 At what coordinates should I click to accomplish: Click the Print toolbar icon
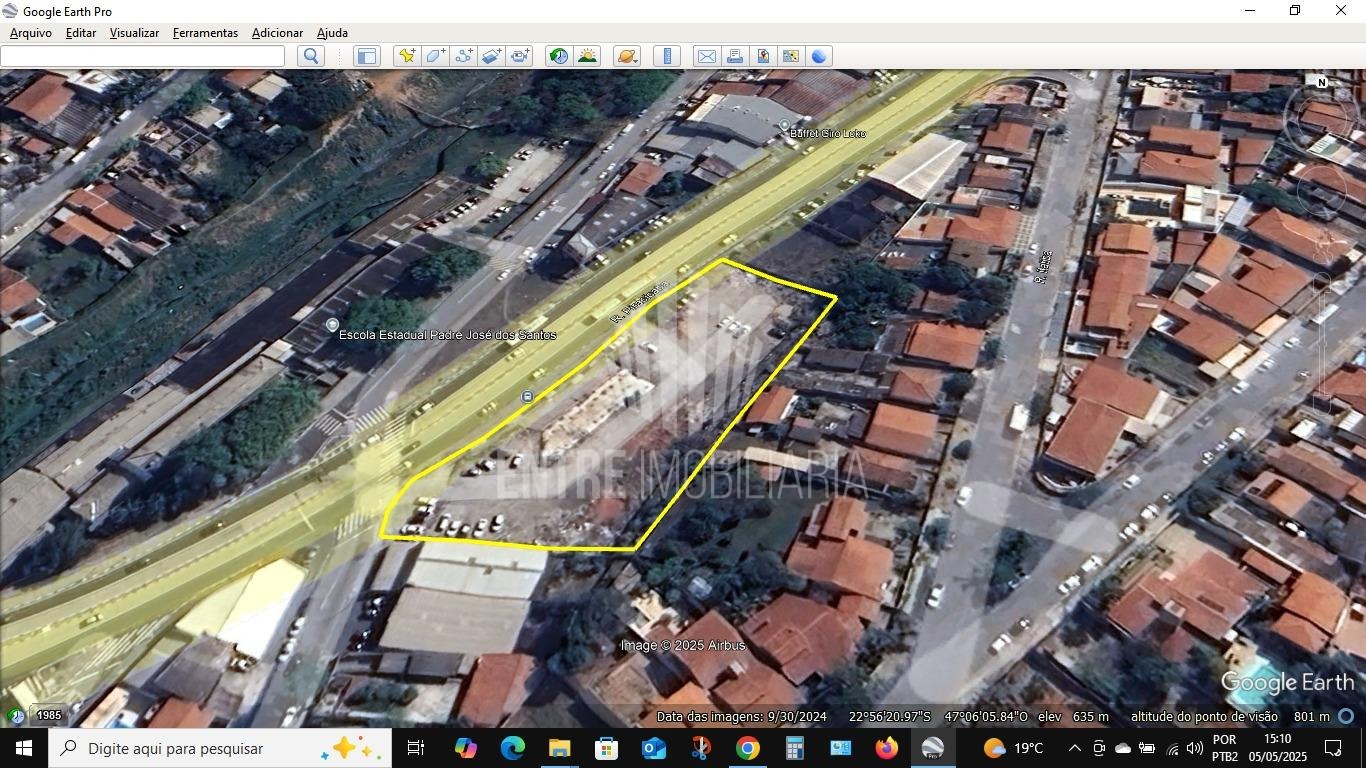click(735, 56)
